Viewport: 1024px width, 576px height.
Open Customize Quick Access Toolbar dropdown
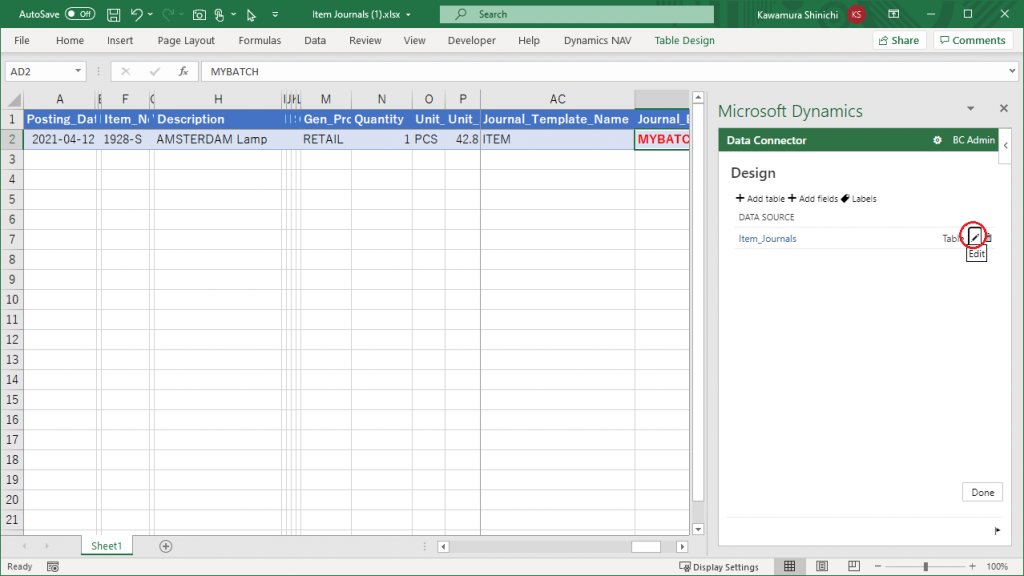(x=275, y=14)
